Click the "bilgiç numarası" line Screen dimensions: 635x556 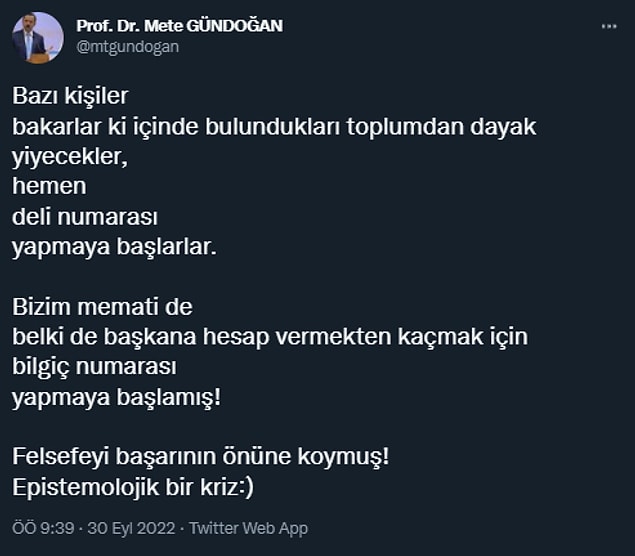94,367
